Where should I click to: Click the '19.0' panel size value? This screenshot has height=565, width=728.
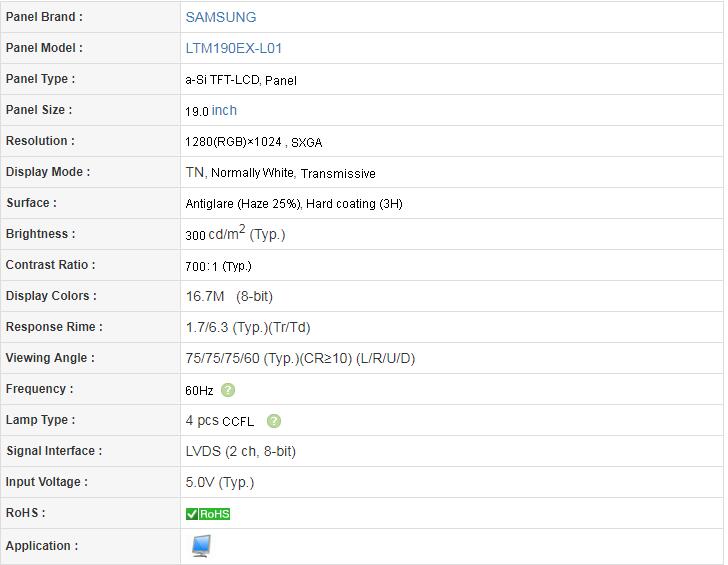197,111
